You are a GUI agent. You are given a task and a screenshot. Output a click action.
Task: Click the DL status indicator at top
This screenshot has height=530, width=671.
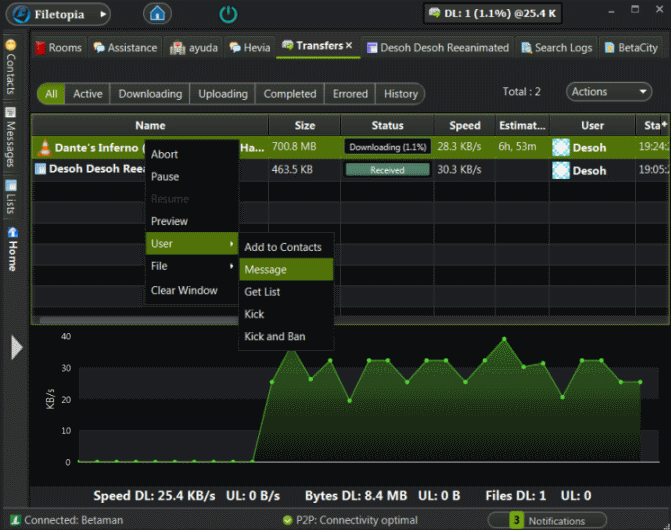point(493,14)
